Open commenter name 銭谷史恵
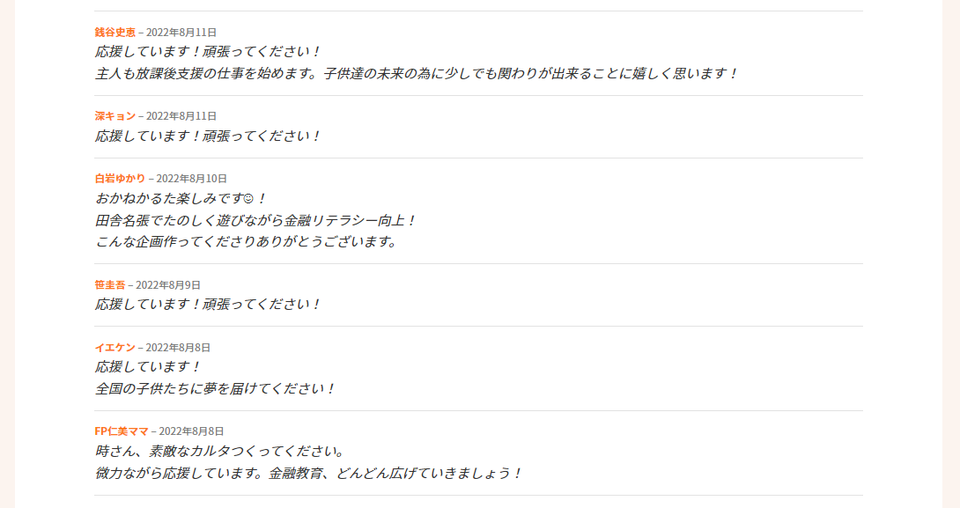This screenshot has height=508, width=960. tap(115, 32)
